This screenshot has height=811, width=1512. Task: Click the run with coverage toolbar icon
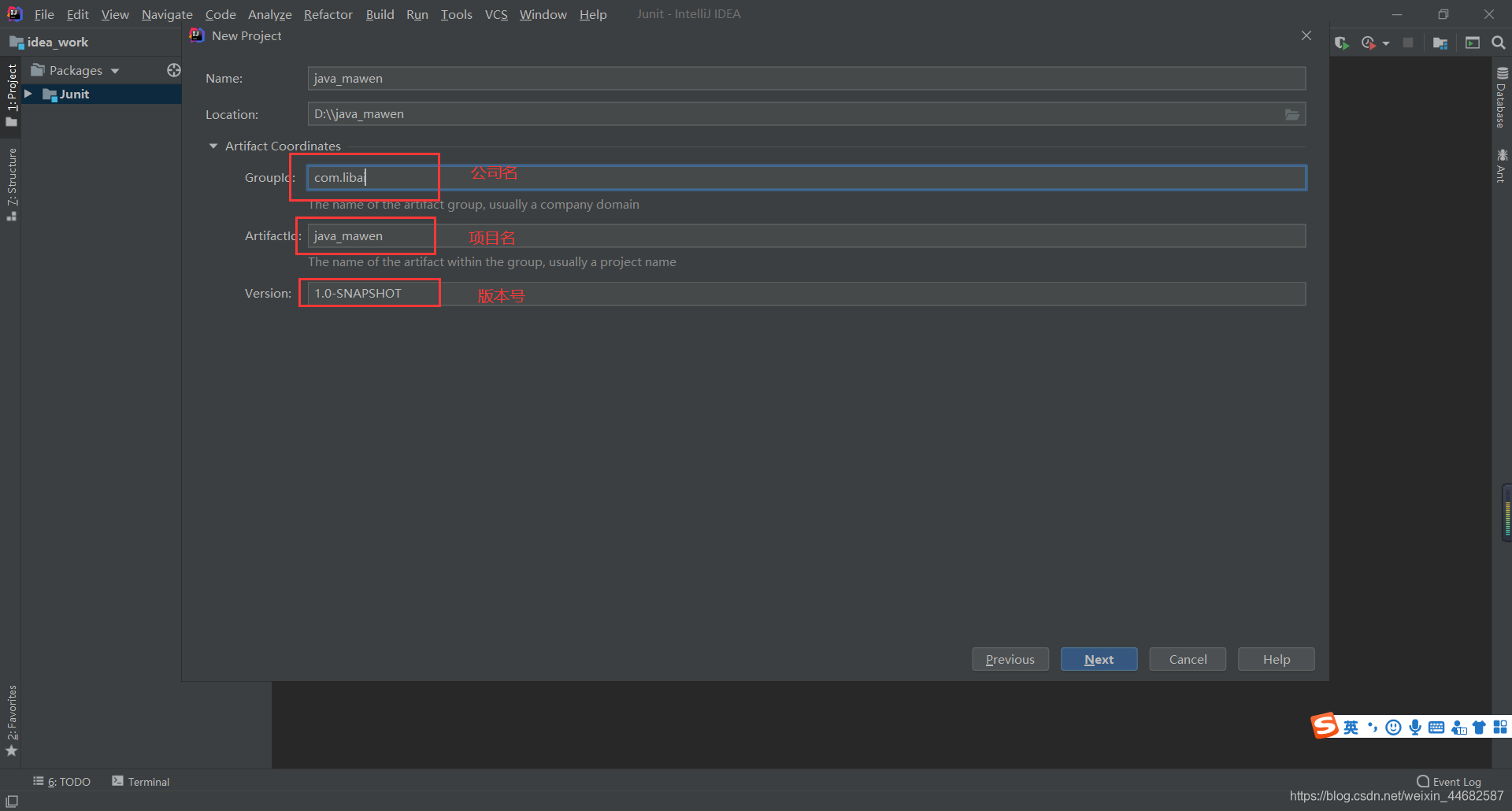click(1342, 43)
